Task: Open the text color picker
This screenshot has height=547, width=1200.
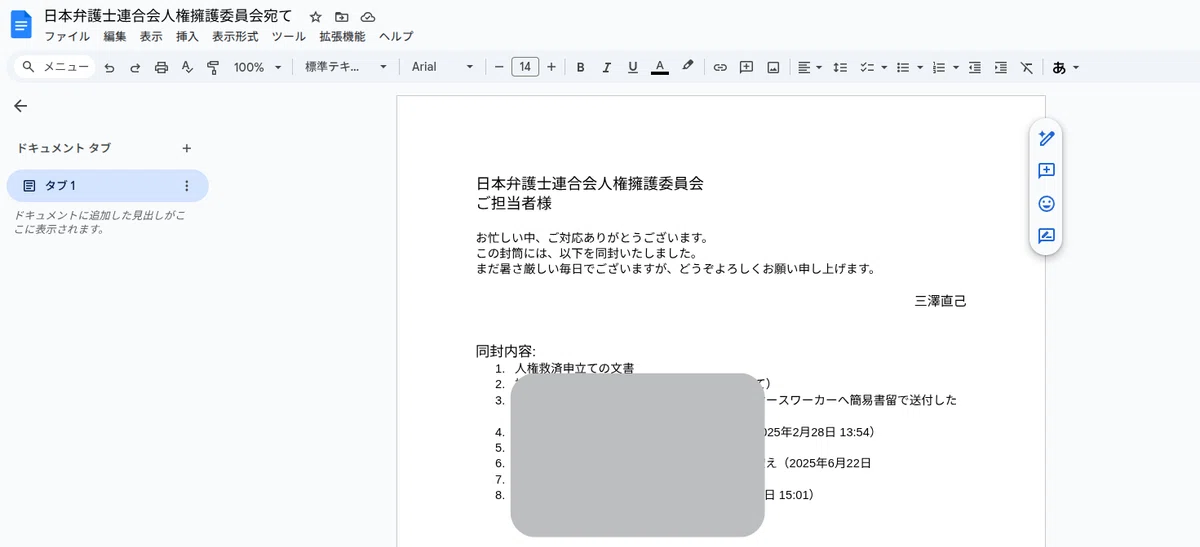Action: point(659,67)
